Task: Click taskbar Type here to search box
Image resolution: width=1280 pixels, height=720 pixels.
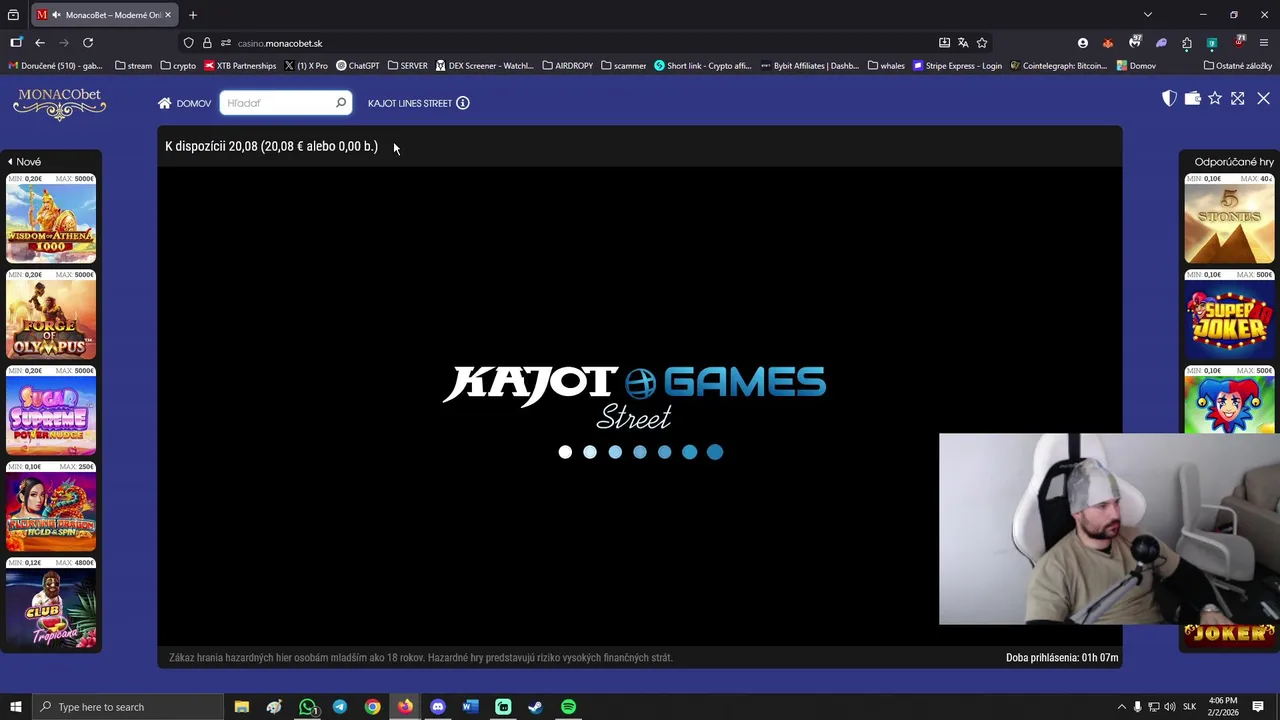Action: click(127, 707)
